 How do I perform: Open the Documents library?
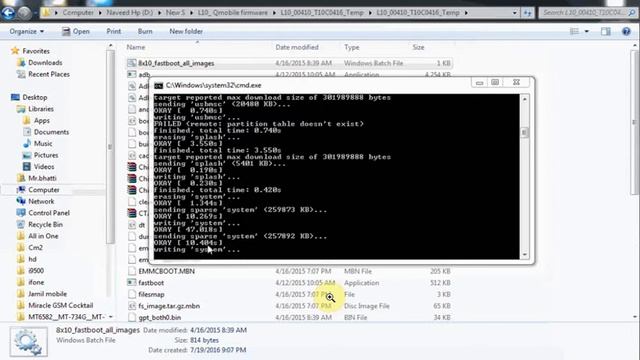pos(51,132)
